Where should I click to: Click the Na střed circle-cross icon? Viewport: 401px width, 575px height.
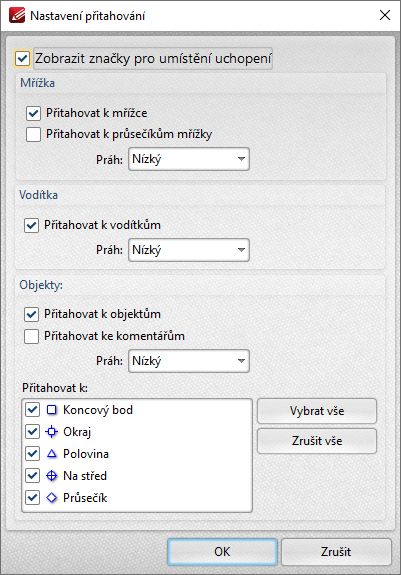coord(52,476)
